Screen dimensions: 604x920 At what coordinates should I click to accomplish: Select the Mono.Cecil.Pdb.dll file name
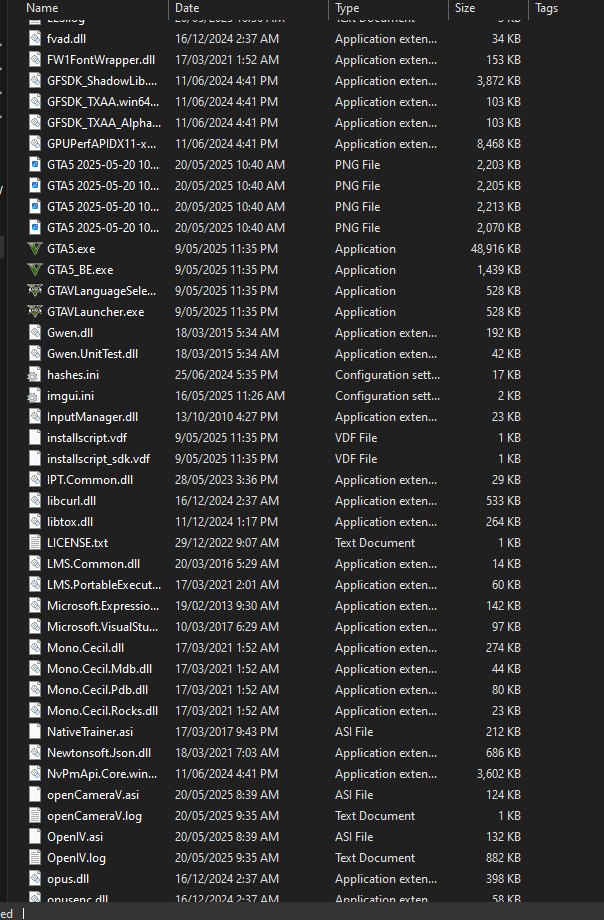(x=97, y=690)
